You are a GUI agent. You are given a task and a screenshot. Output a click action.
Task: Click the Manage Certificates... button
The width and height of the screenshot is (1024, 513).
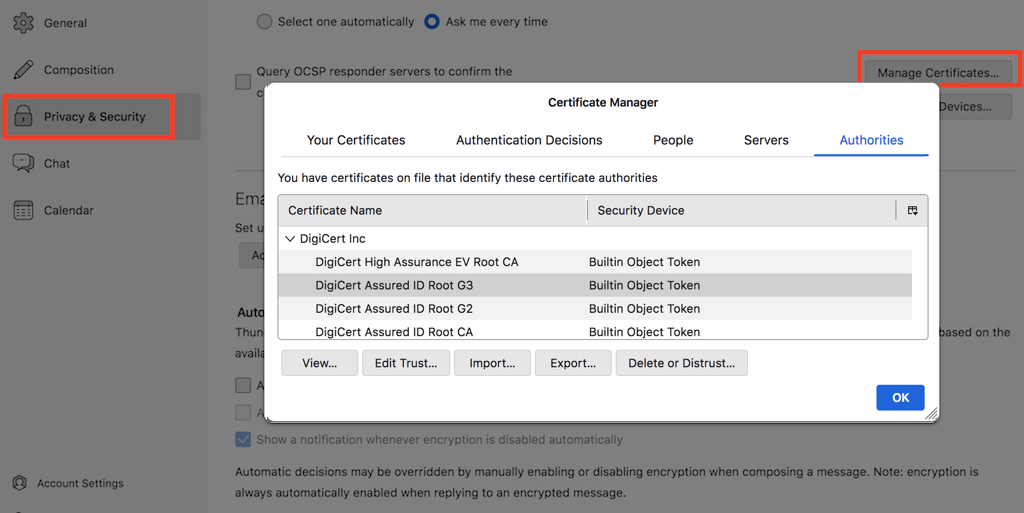(938, 72)
